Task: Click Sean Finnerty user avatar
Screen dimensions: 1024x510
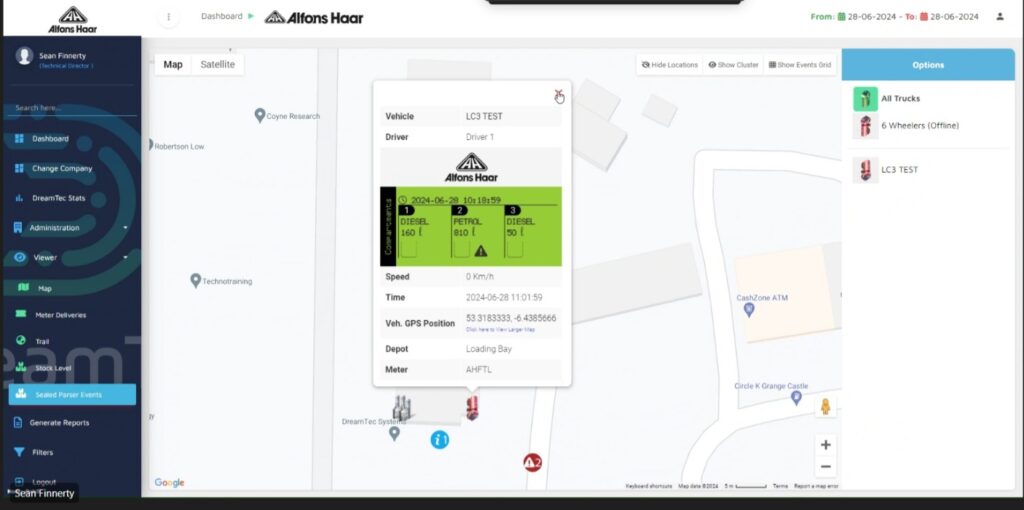Action: (x=25, y=56)
